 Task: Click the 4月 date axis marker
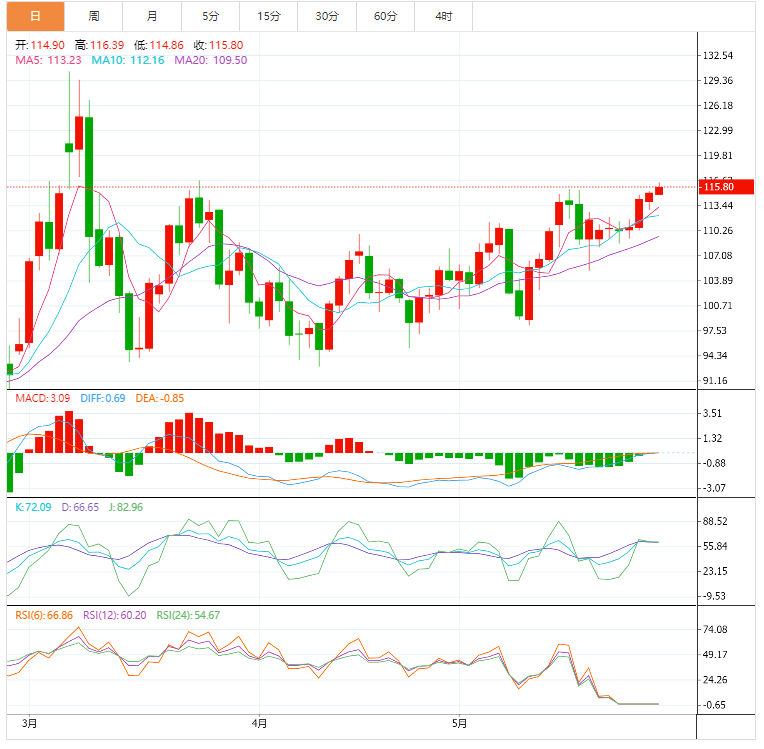[x=260, y=722]
